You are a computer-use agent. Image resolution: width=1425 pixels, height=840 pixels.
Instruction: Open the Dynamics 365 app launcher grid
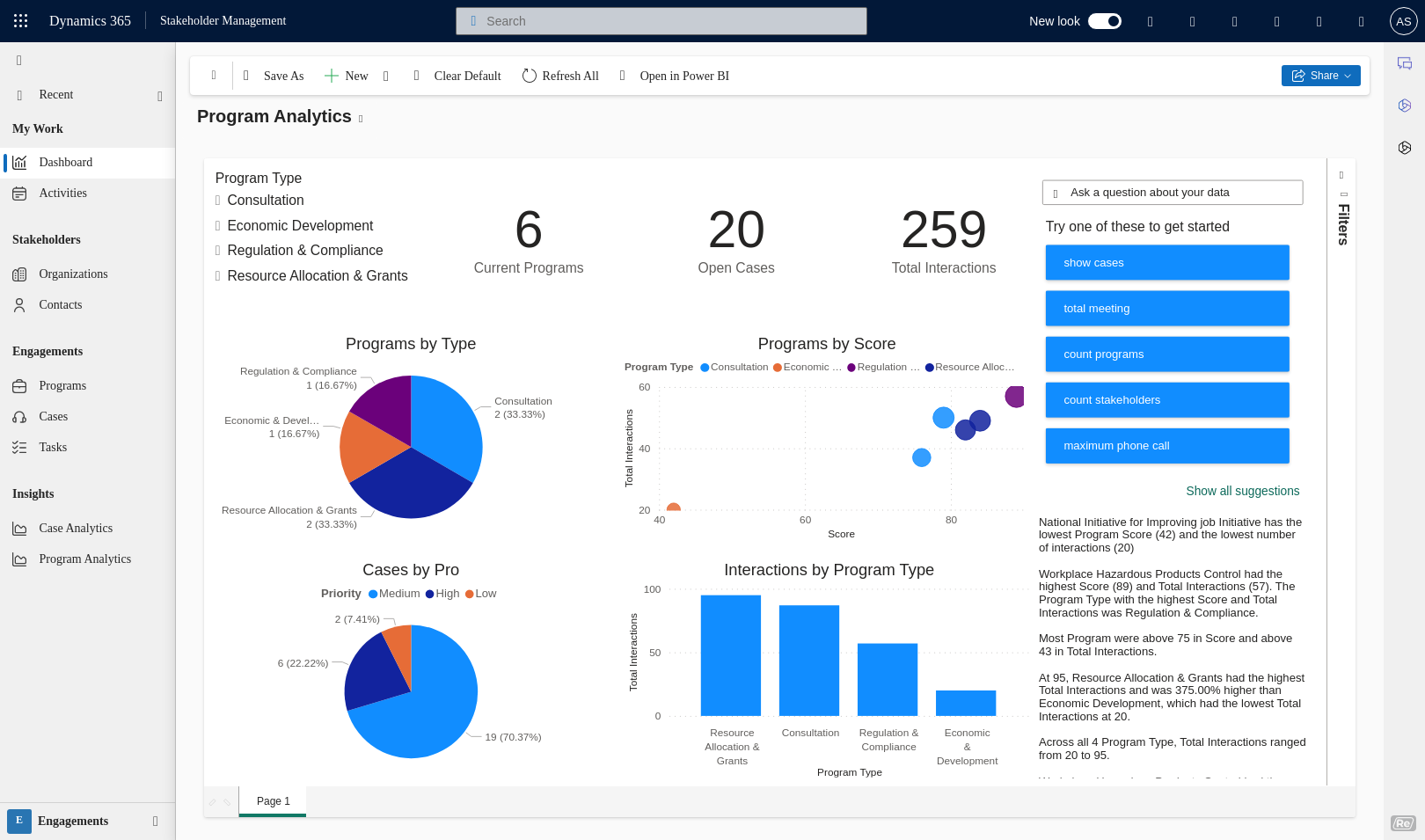tap(21, 21)
